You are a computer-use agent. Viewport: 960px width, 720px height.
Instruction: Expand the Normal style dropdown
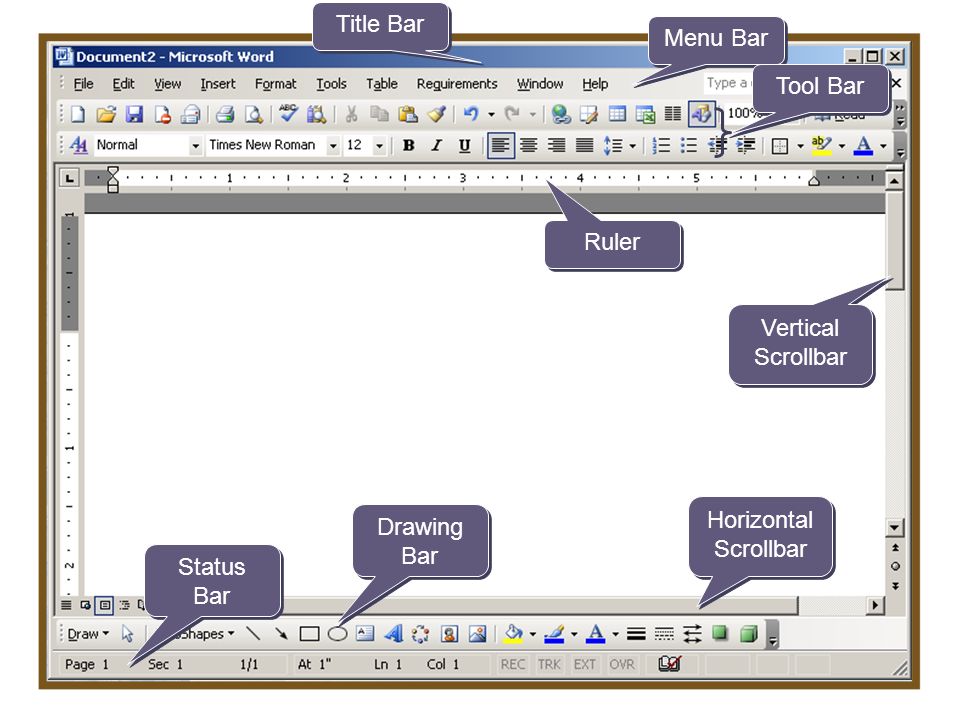[195, 146]
